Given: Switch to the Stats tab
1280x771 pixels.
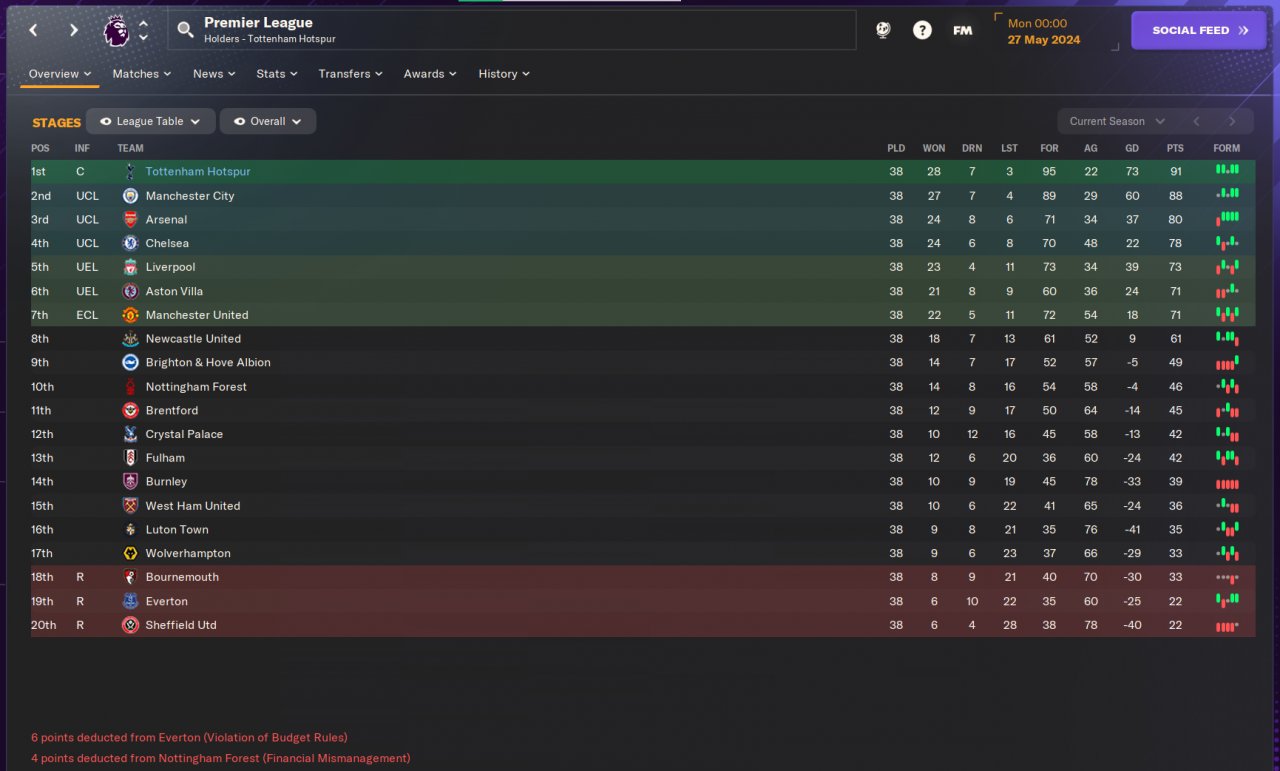Looking at the screenshot, I should tap(276, 74).
